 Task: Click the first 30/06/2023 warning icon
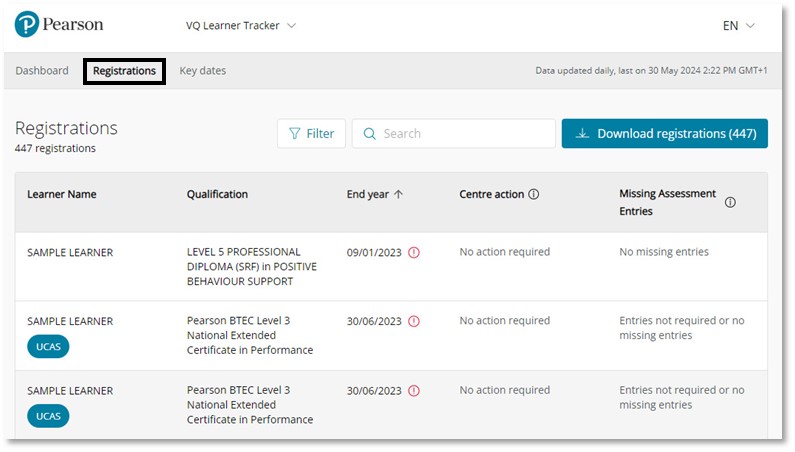[x=414, y=322]
